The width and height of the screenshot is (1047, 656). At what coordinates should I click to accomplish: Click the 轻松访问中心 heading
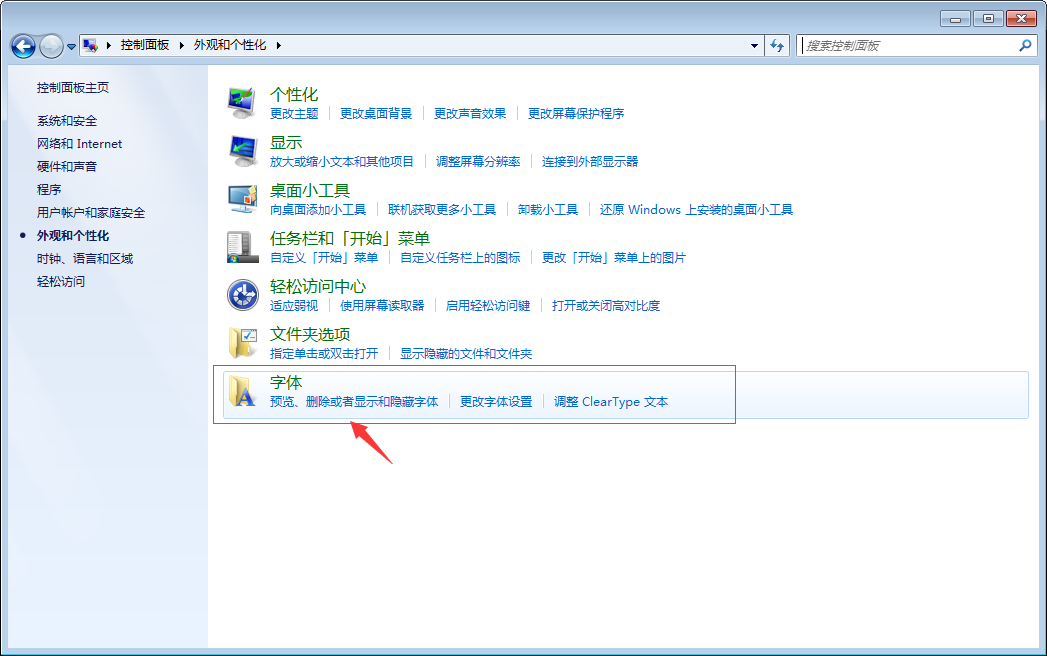318,287
